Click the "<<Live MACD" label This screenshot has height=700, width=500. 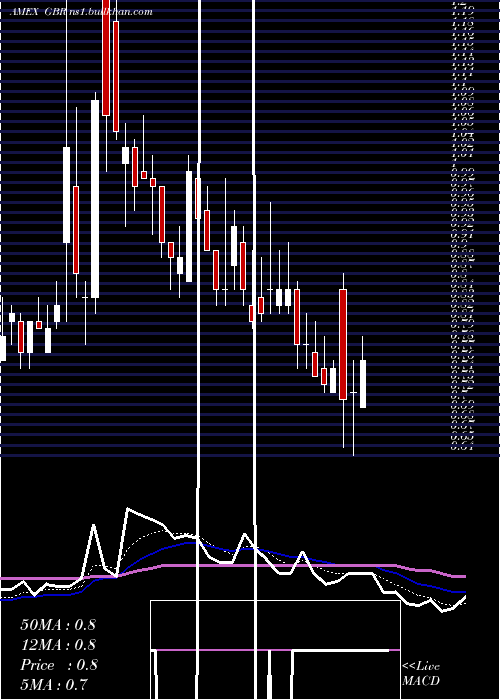click(x=421, y=674)
